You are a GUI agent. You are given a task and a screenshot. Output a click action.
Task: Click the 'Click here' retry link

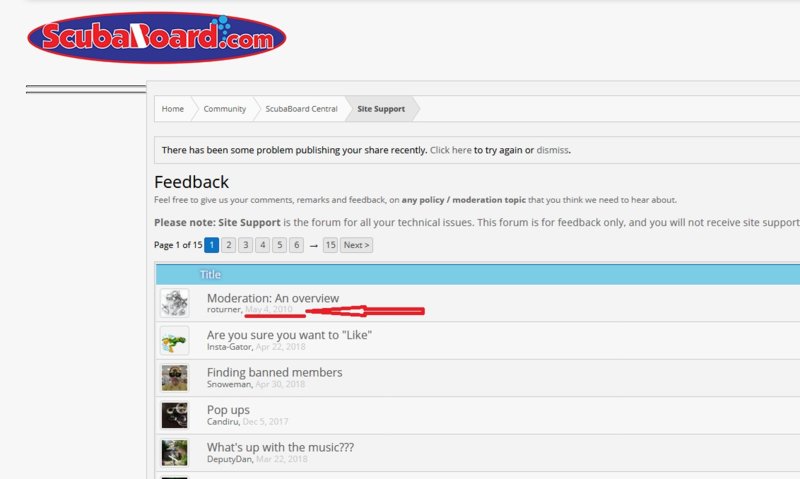[x=450, y=150]
